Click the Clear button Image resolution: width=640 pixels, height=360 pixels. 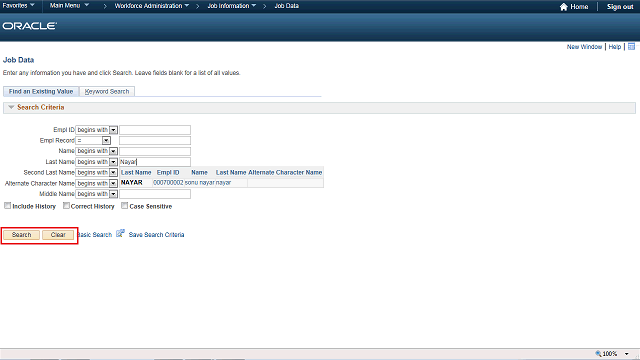pos(58,235)
